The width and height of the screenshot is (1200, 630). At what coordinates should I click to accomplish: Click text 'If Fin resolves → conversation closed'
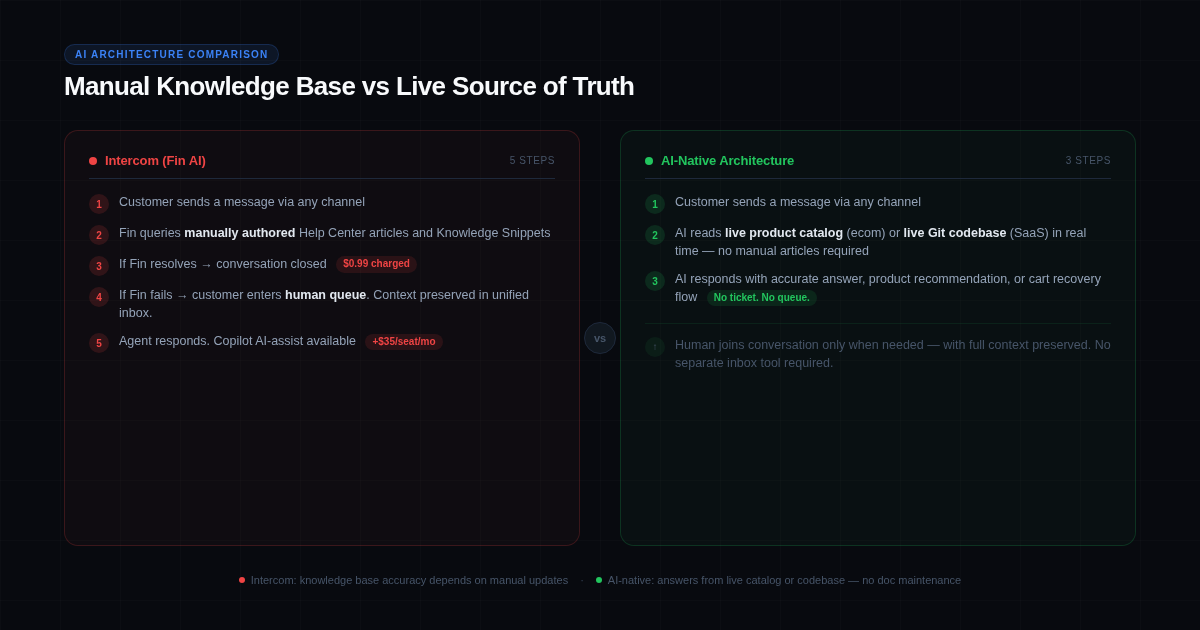click(x=223, y=264)
